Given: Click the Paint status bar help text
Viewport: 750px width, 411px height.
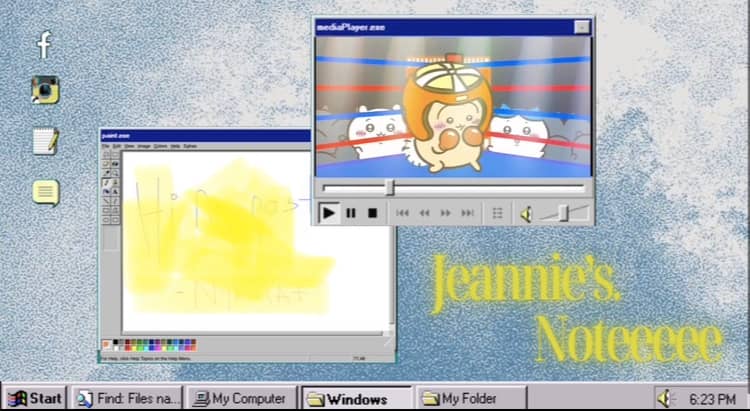Looking at the screenshot, I should (146, 359).
